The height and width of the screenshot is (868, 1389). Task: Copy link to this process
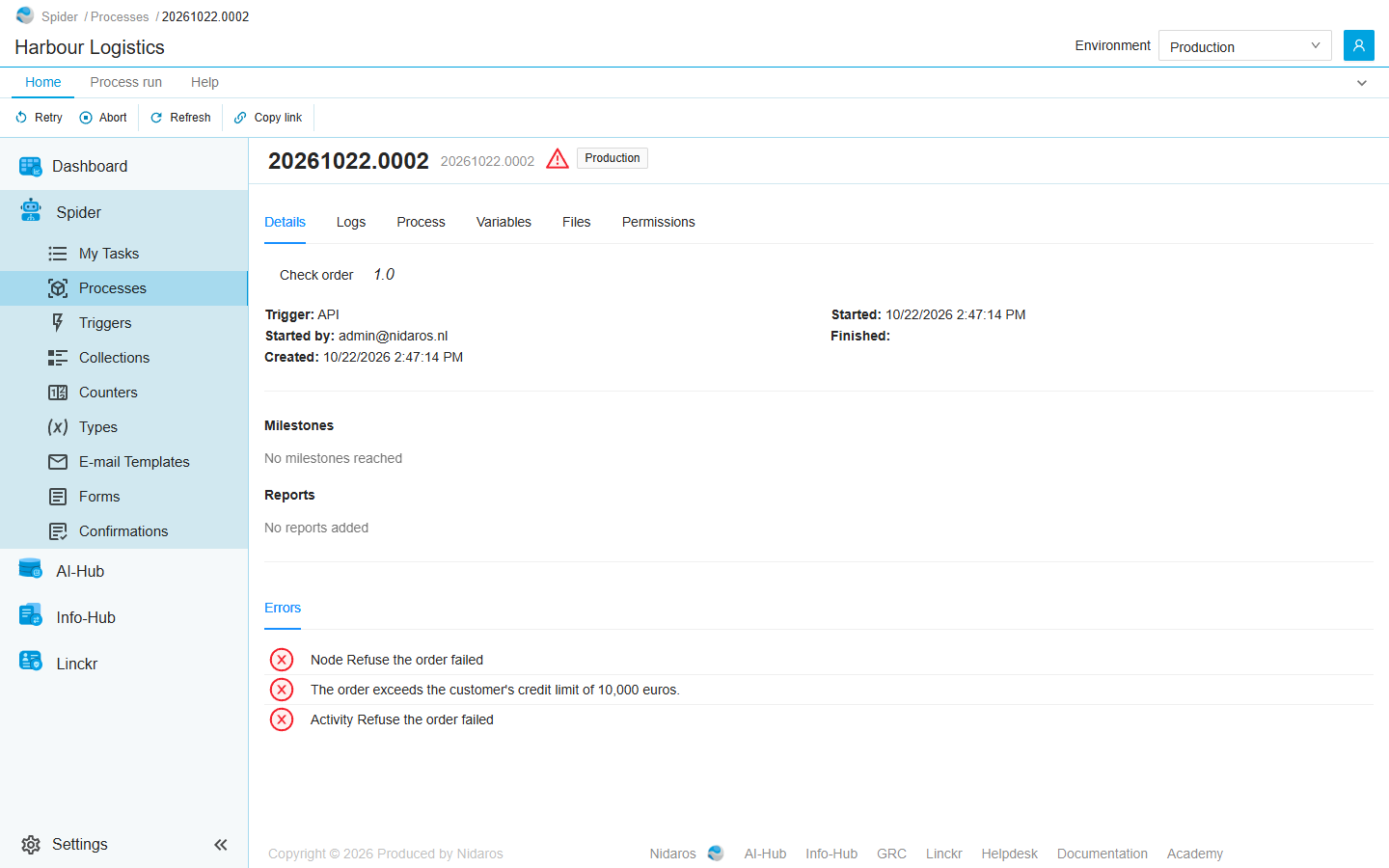coord(268,118)
